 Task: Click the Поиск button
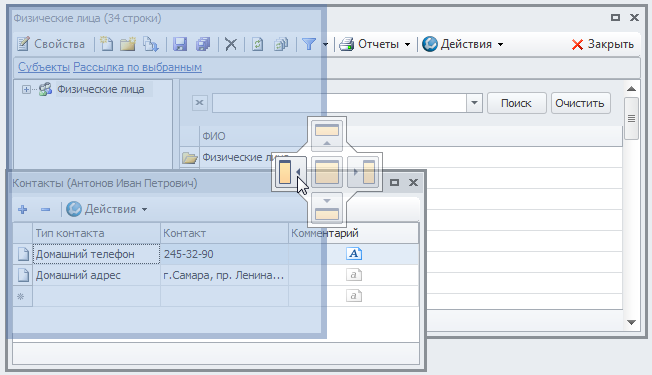pyautogui.click(x=516, y=103)
